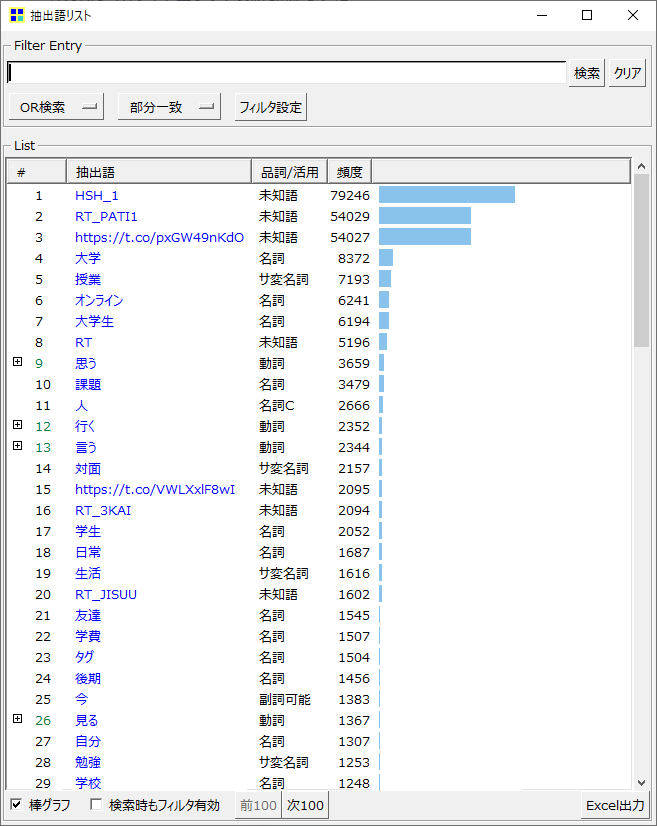The height and width of the screenshot is (826, 657).
Task: Open the OR検索 dropdown
Action: 56,107
